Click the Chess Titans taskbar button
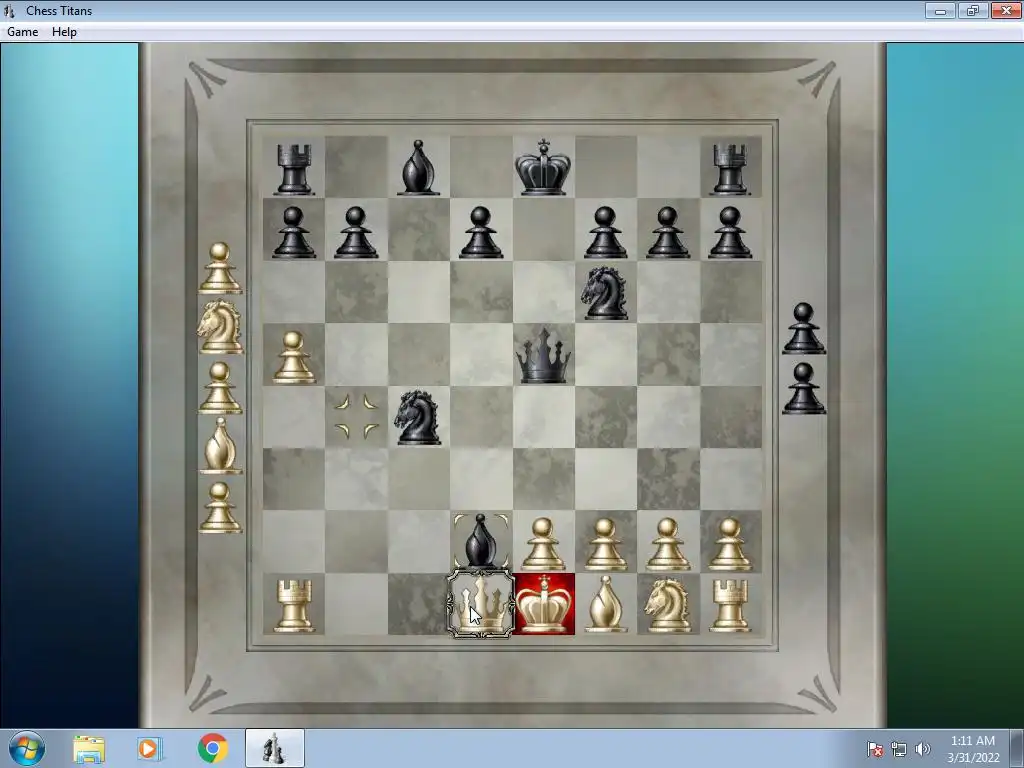 [275, 748]
